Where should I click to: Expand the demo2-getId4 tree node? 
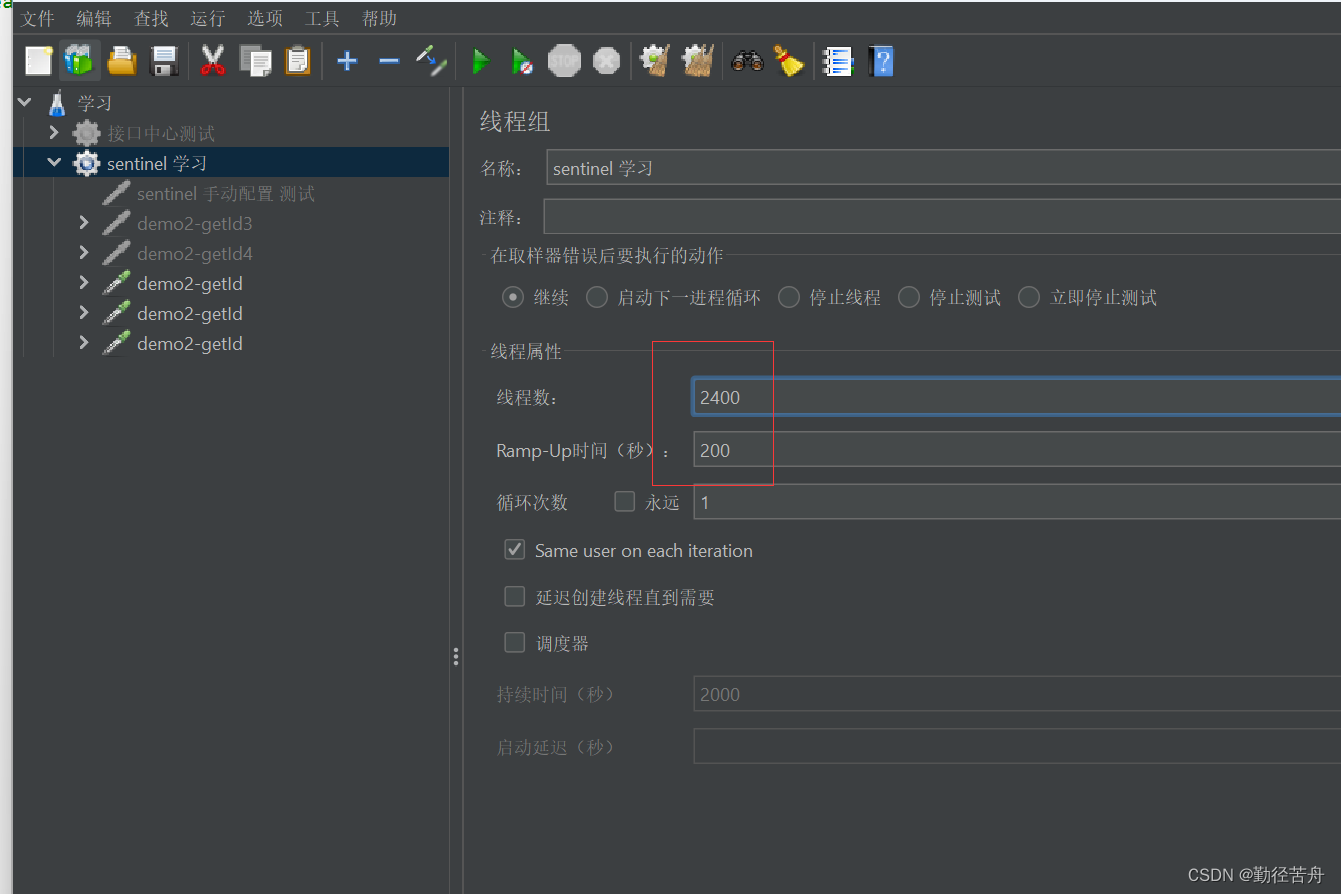(x=84, y=252)
